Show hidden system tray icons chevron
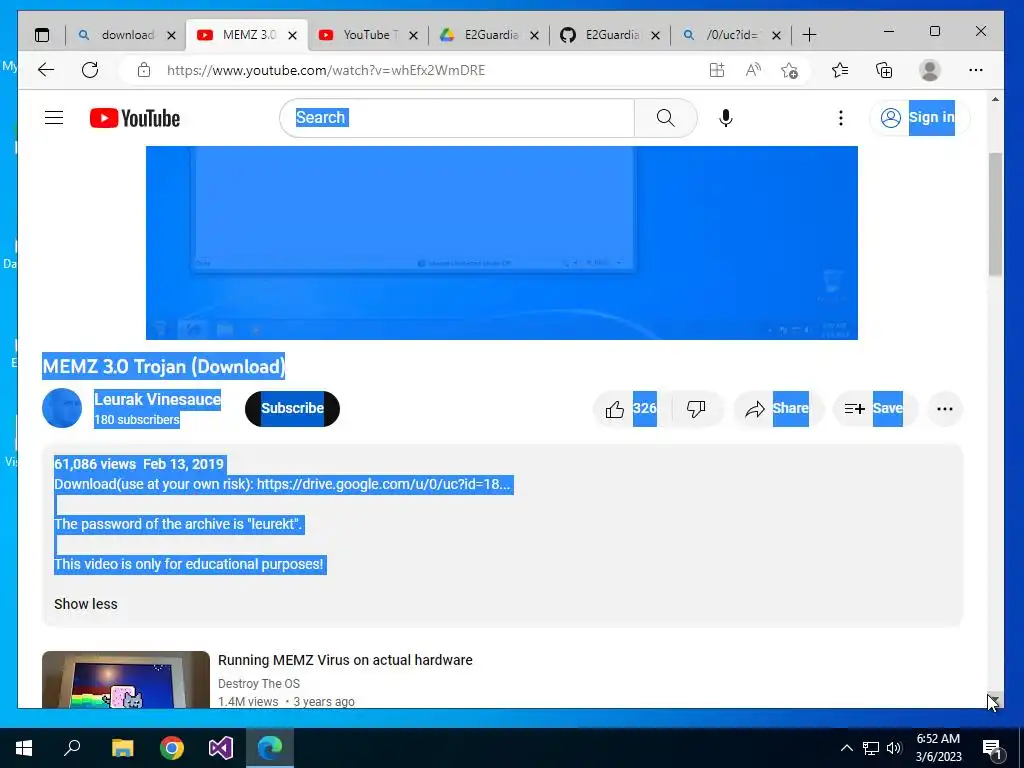This screenshot has height=768, width=1024. point(846,748)
